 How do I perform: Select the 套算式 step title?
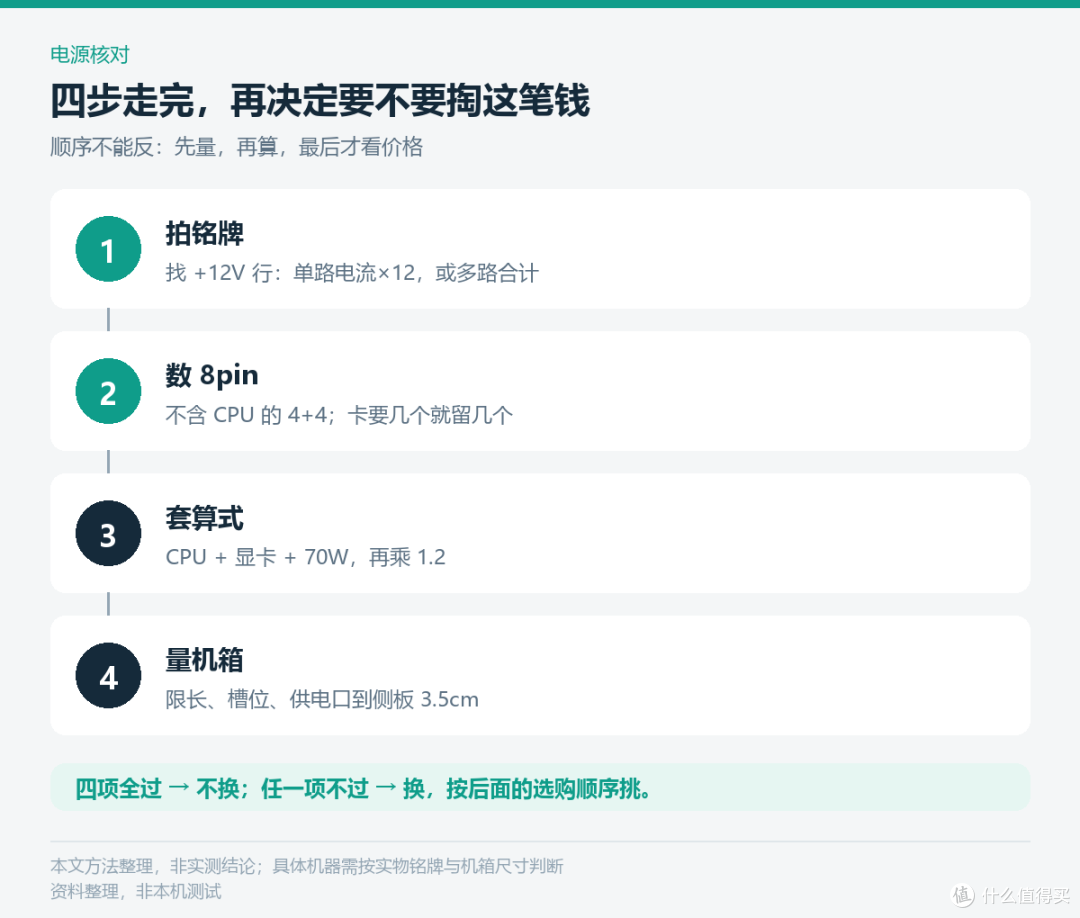204,518
